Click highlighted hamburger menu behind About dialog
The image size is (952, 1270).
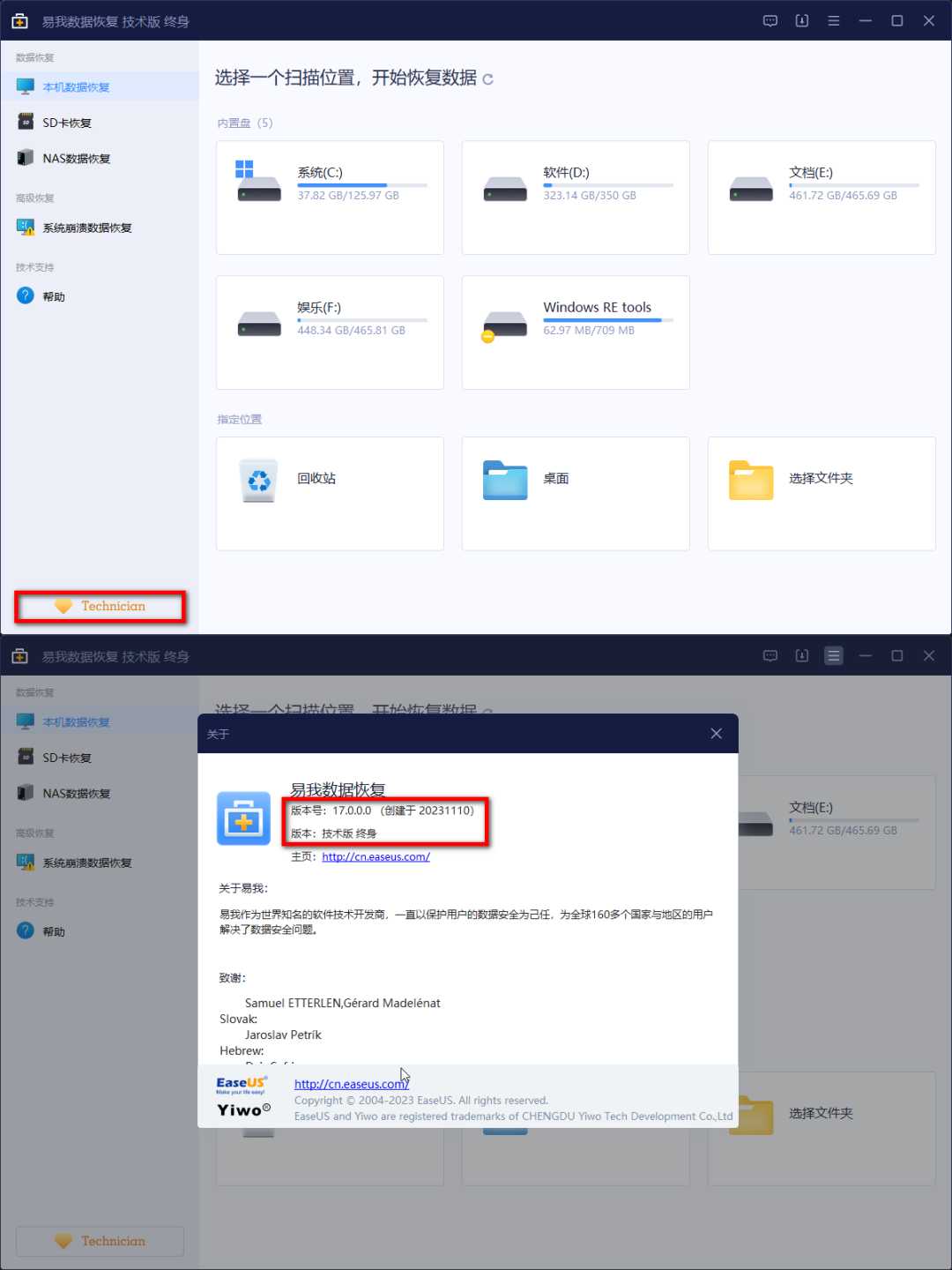[833, 656]
